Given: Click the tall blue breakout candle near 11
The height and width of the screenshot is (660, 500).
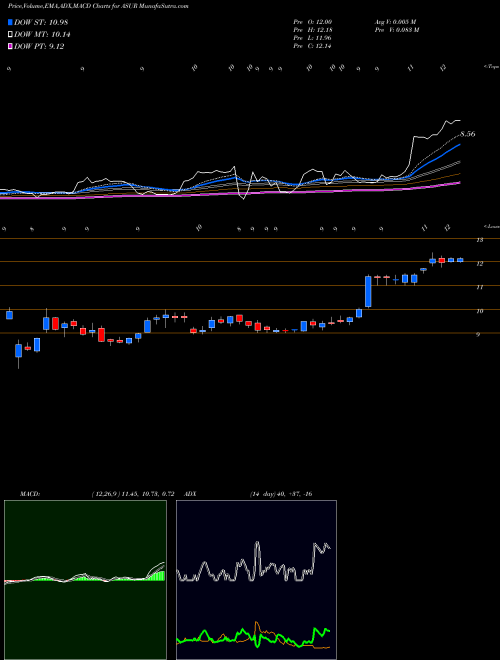Looking at the screenshot, I should click(368, 291).
